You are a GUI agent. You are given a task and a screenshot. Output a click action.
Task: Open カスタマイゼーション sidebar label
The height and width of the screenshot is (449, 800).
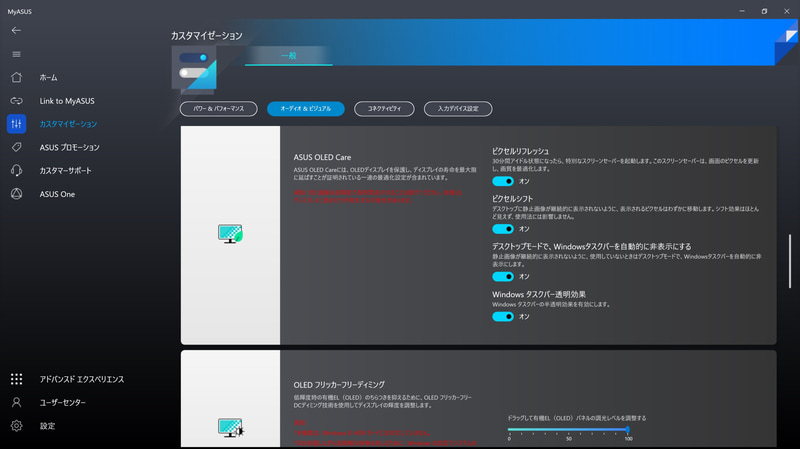point(68,124)
